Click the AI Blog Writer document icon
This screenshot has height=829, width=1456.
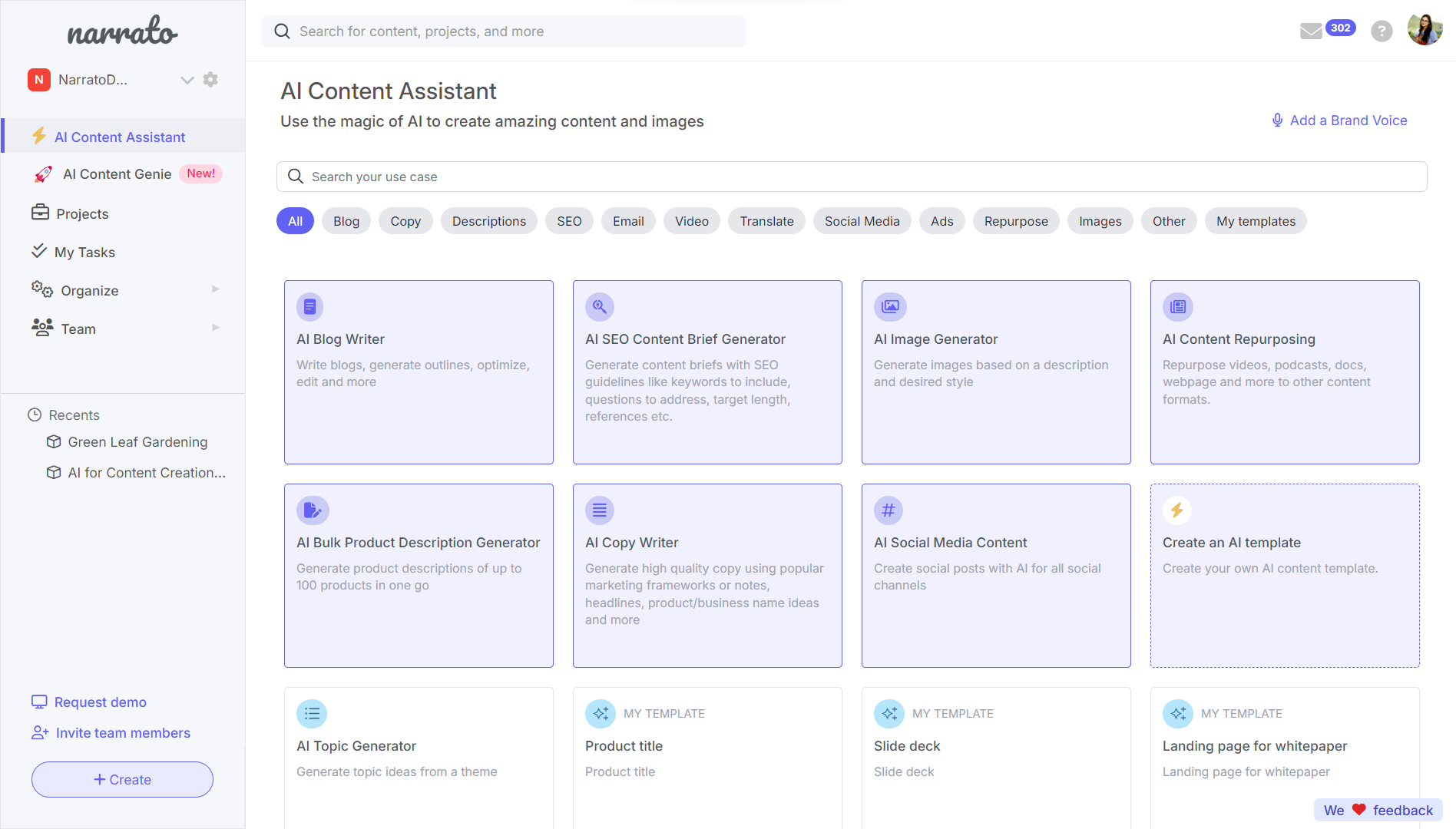point(309,307)
